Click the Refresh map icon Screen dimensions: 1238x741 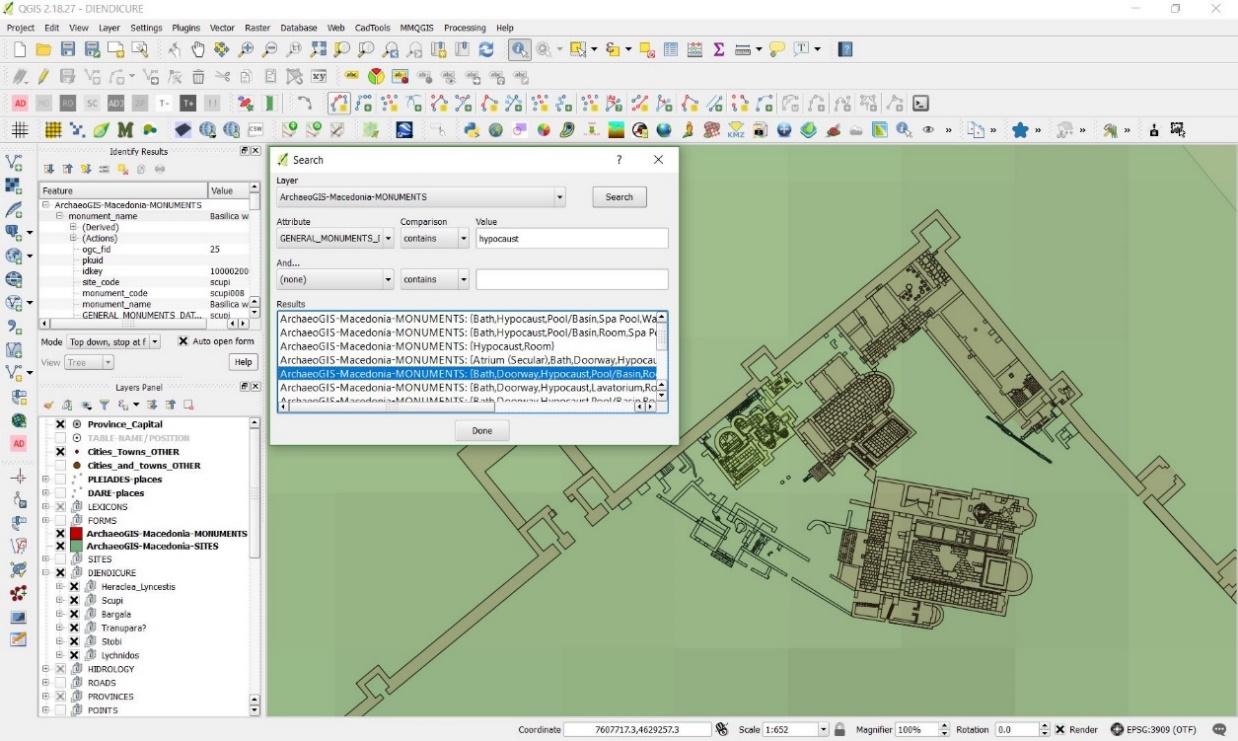[x=486, y=49]
